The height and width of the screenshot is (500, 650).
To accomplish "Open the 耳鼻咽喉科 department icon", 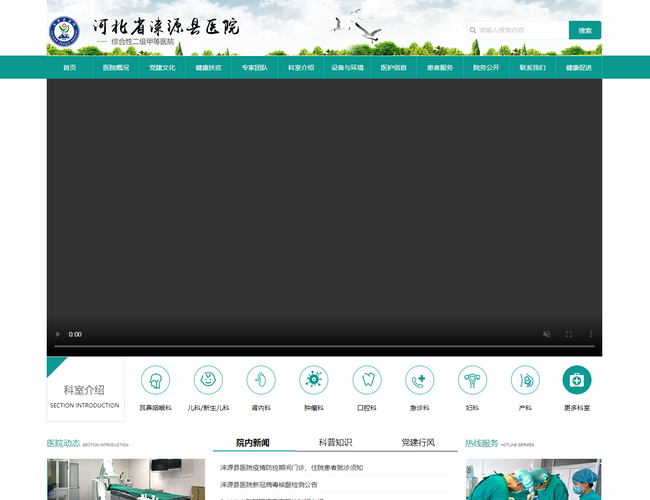I will click(x=155, y=380).
